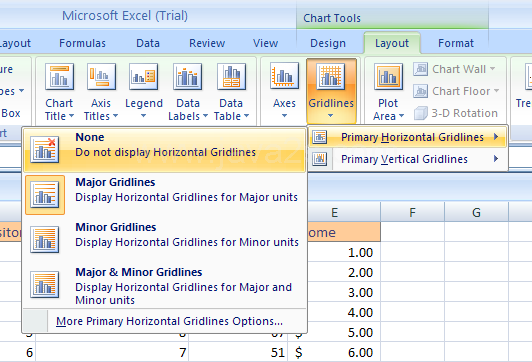Switch to the Review tab

tap(207, 43)
